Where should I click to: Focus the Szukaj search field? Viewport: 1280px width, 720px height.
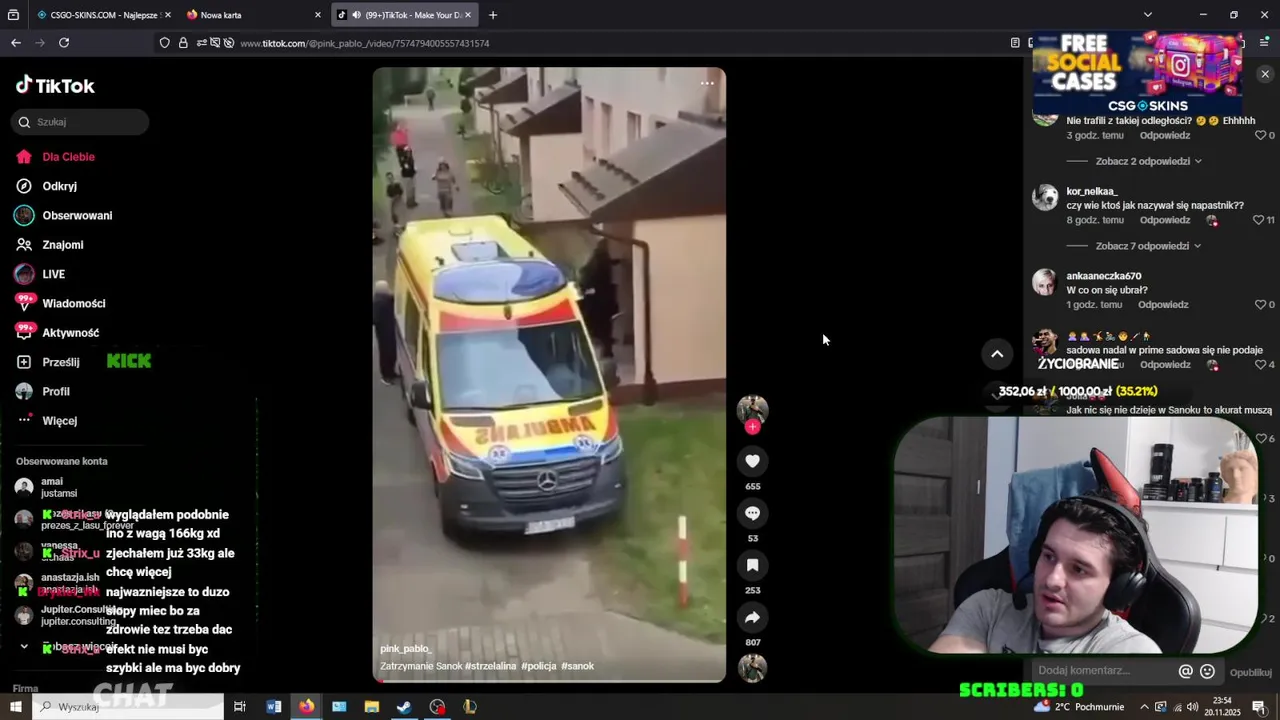tap(81, 122)
